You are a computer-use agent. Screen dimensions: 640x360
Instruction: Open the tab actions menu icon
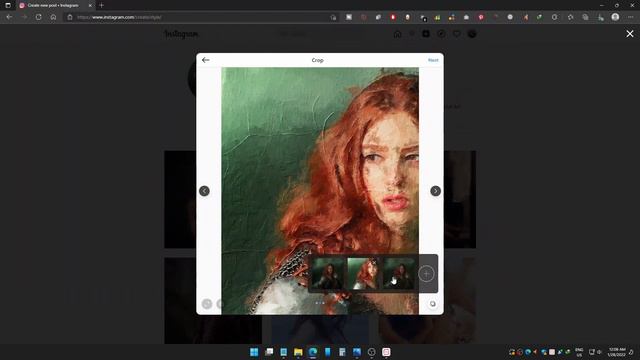[x=8, y=5]
